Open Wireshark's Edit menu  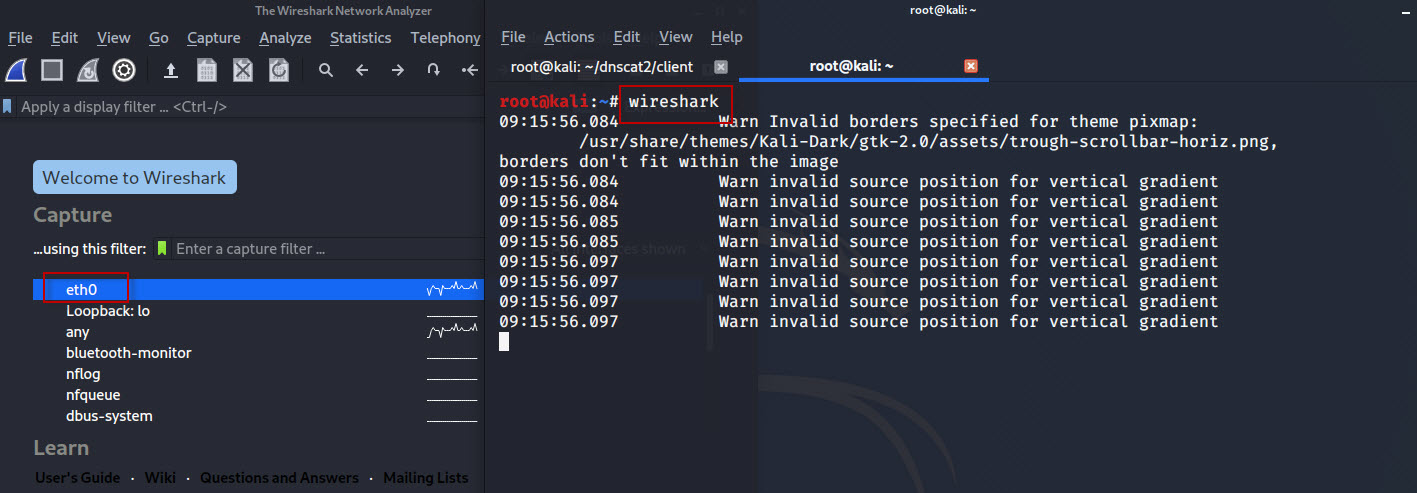tap(65, 38)
